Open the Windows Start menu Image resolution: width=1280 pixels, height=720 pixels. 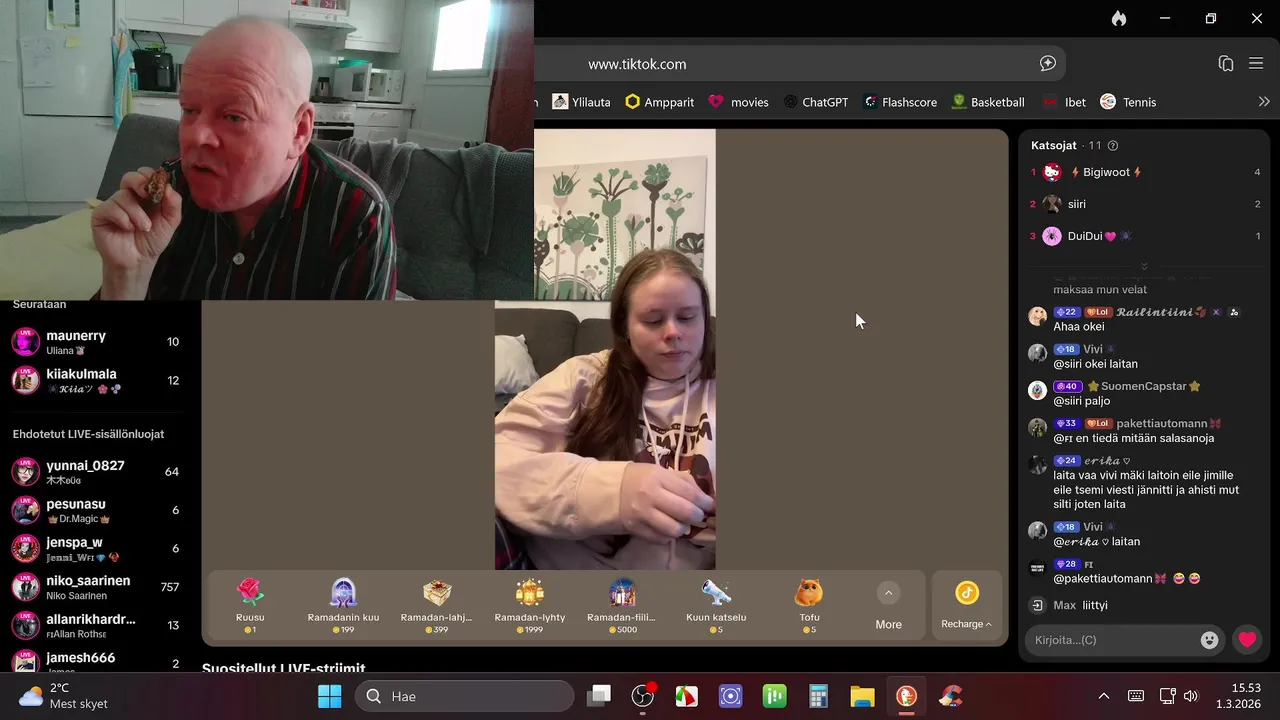(329, 696)
